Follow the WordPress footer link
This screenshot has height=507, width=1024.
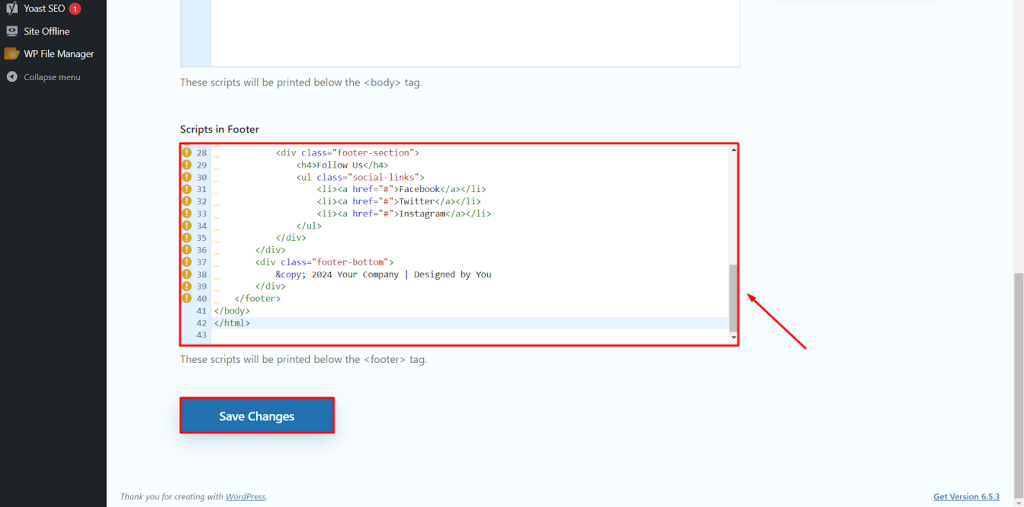(x=246, y=497)
